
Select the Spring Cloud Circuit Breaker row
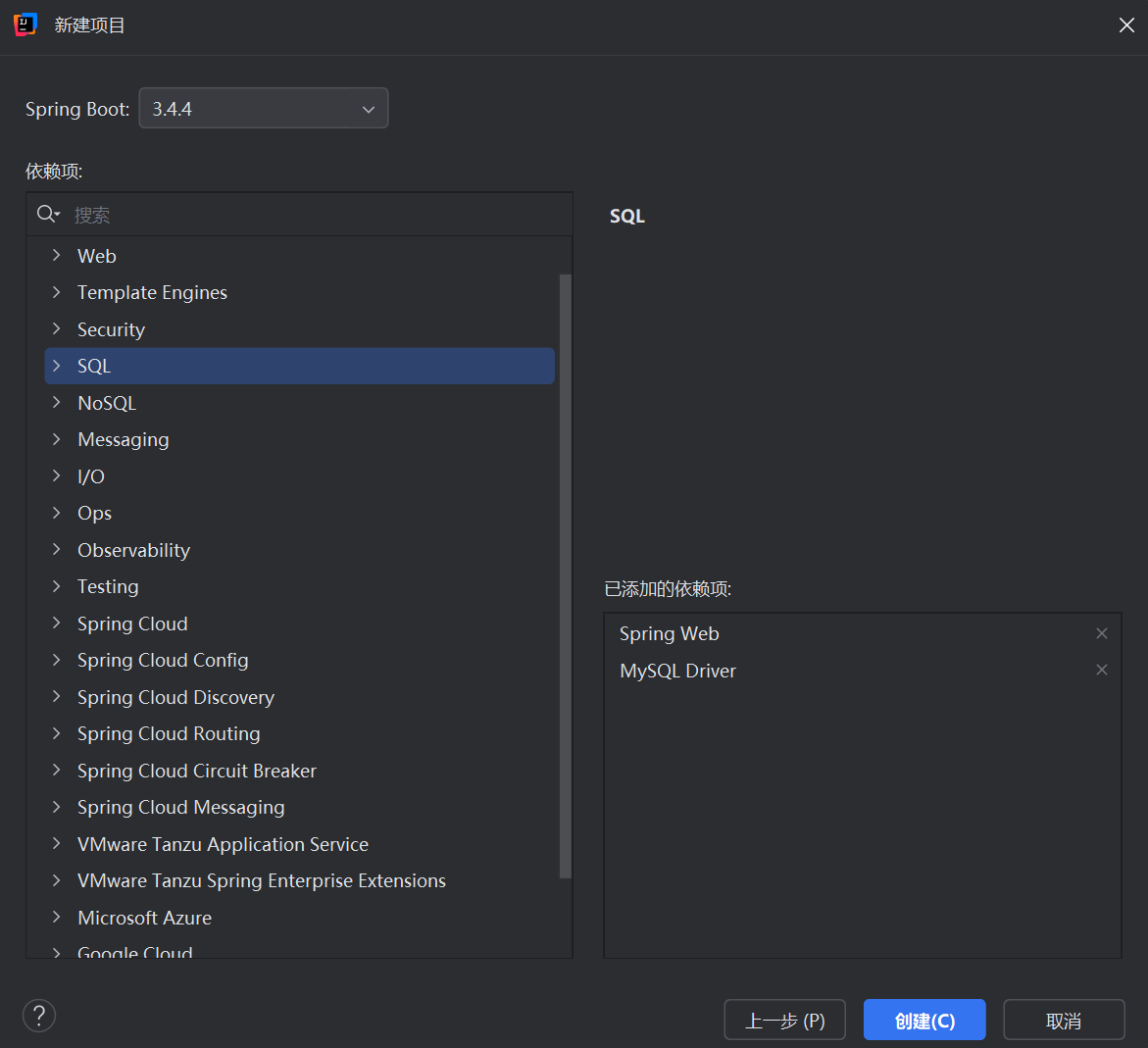point(299,771)
